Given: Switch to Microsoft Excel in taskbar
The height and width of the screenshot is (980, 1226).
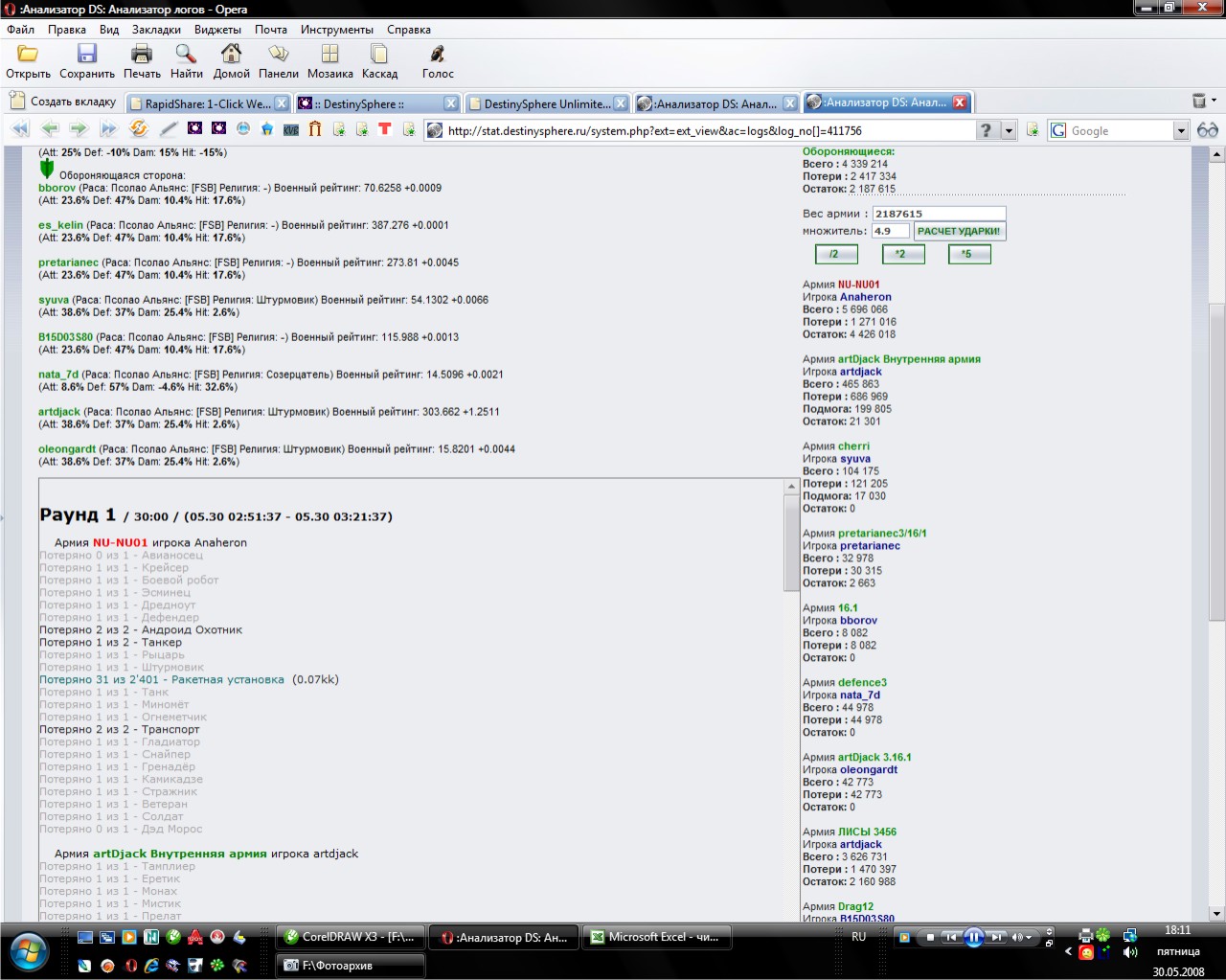Looking at the screenshot, I should [x=658, y=937].
